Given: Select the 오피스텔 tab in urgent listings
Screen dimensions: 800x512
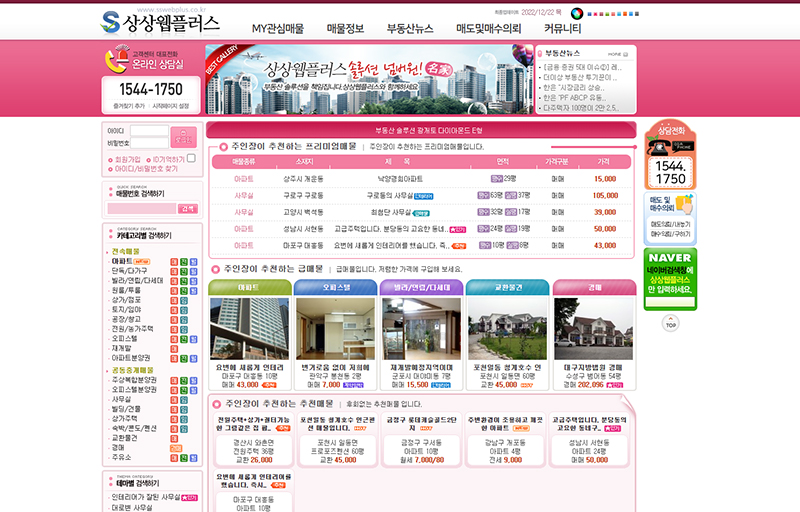Looking at the screenshot, I should tap(336, 287).
